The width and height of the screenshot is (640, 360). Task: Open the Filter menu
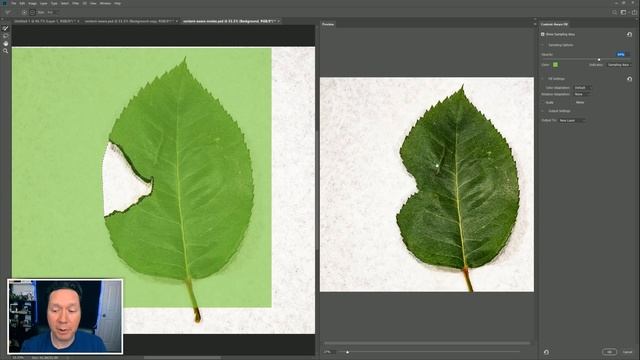click(75, 3)
